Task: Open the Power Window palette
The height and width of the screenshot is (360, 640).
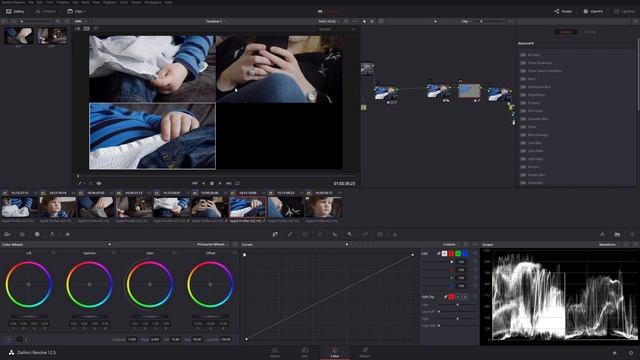Action: tap(305, 234)
